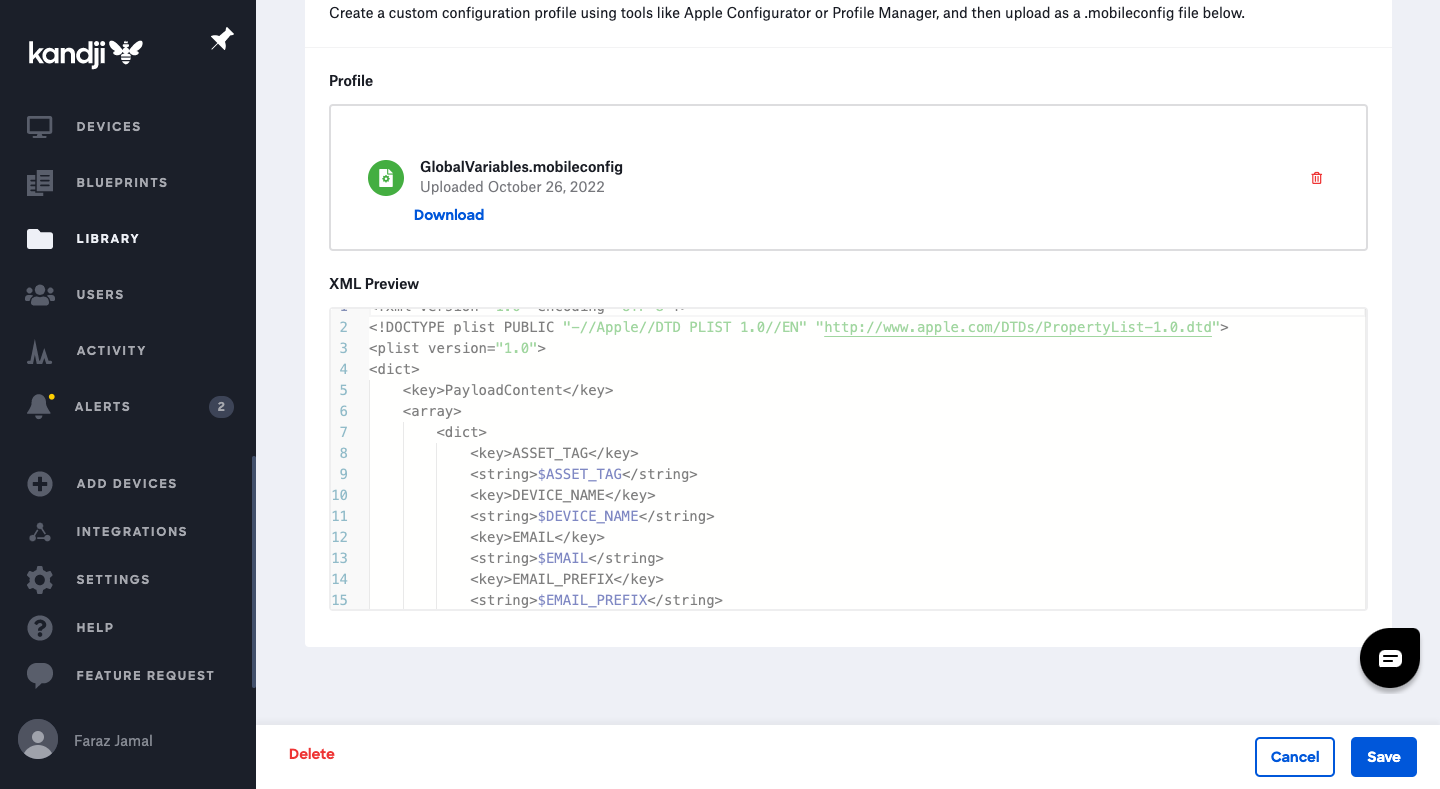
Task: Go to Integrations in sidebar
Action: (131, 532)
